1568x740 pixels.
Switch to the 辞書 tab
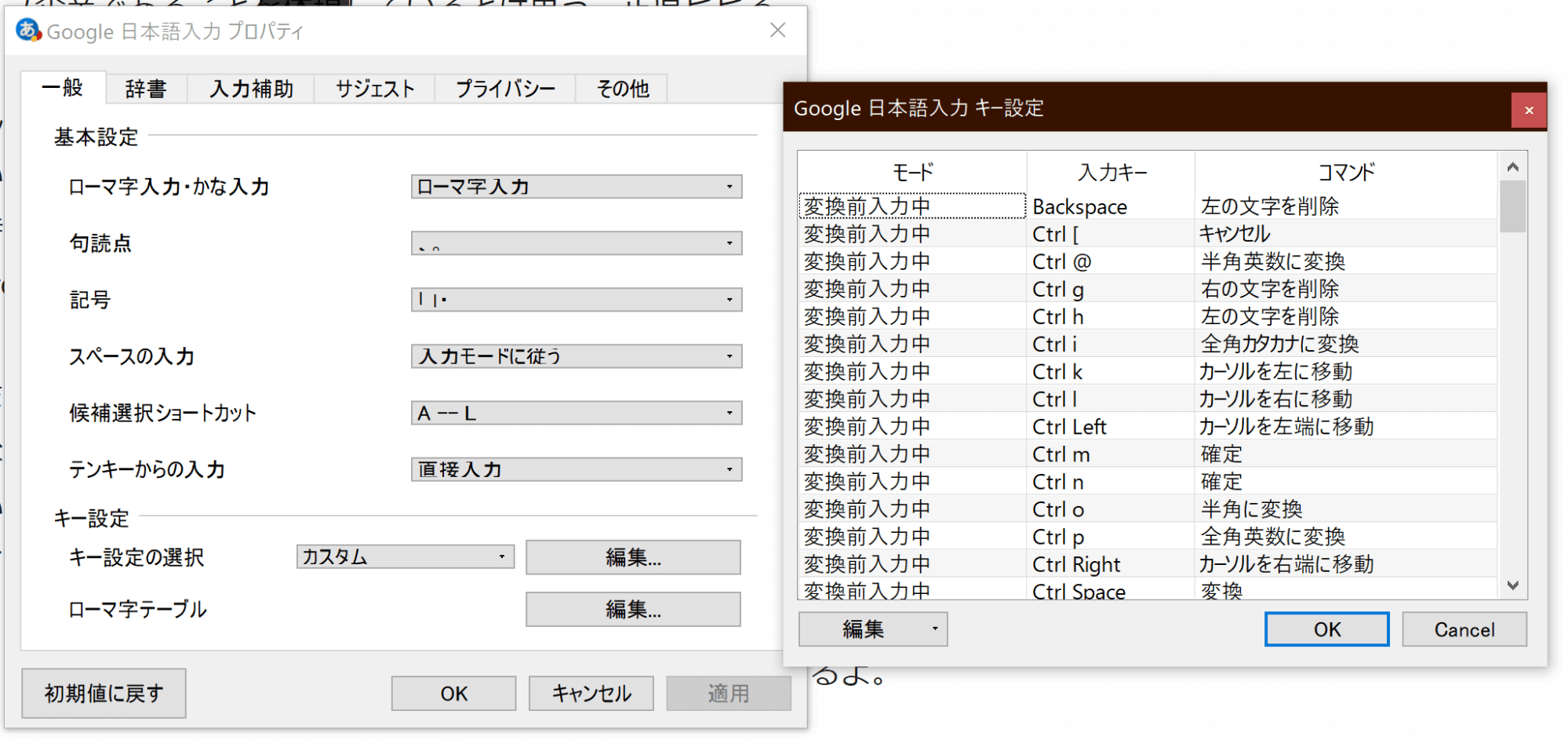click(146, 89)
